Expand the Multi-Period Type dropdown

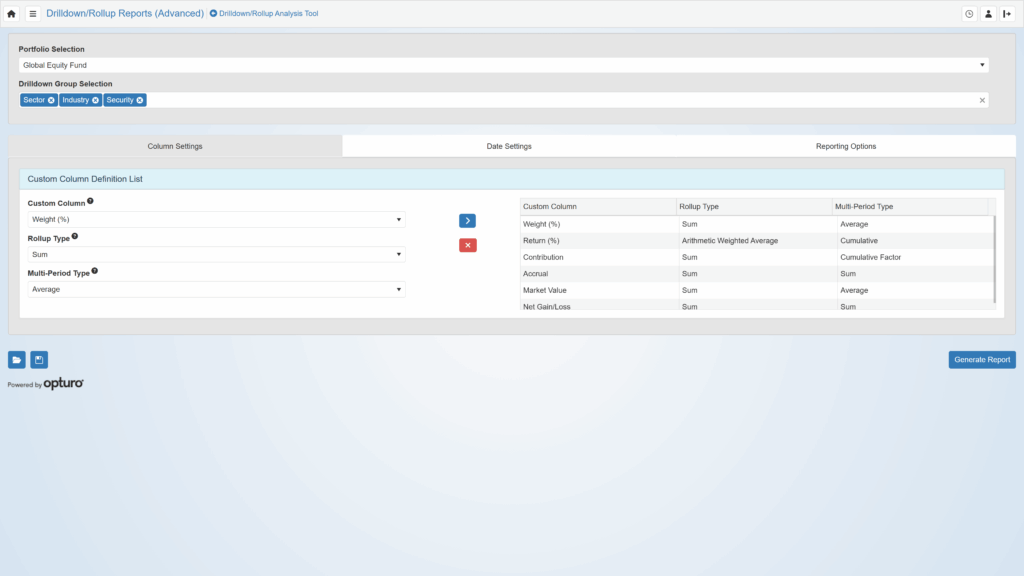click(x=216, y=289)
